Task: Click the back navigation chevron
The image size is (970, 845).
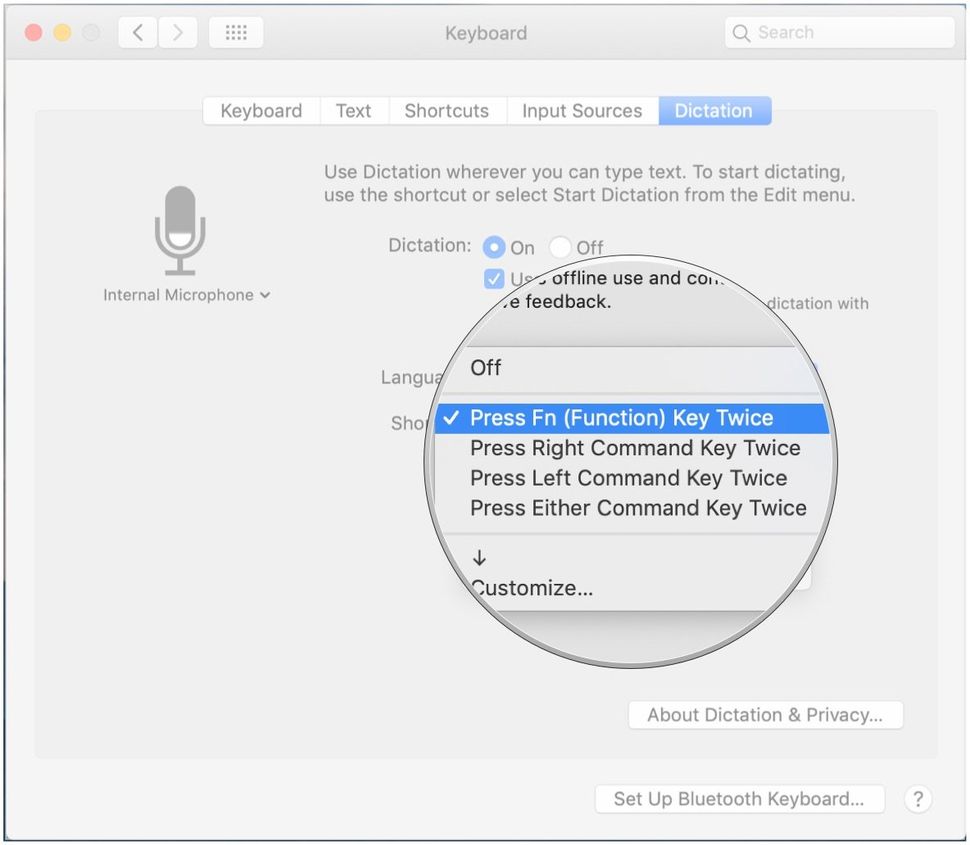Action: coord(137,31)
